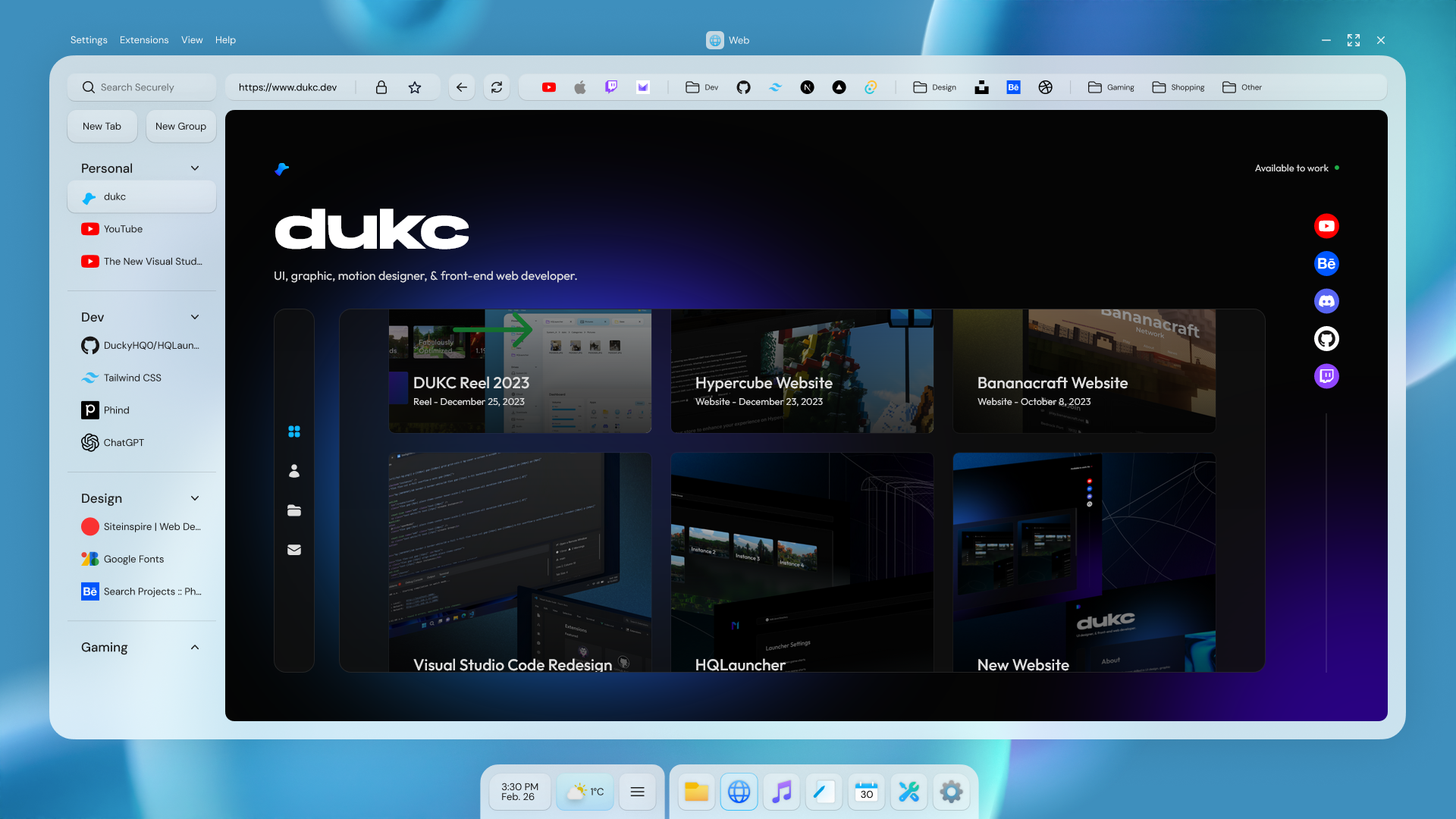Switch to the dukc tab

[142, 197]
